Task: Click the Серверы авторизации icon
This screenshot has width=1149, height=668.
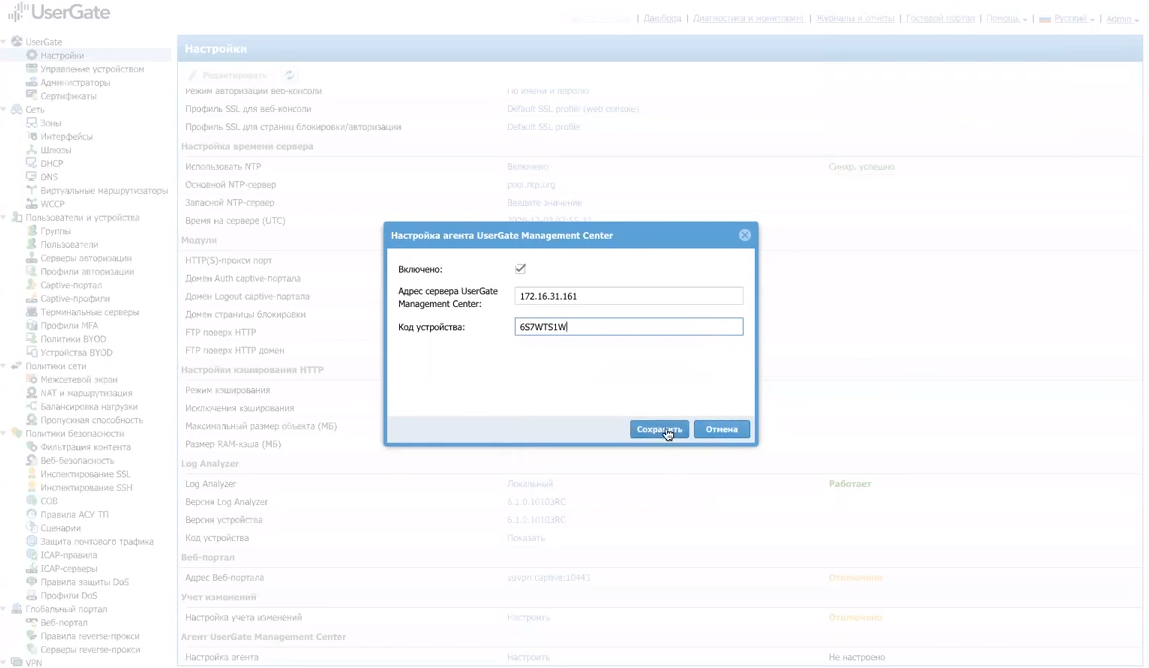Action: pyautogui.click(x=32, y=258)
